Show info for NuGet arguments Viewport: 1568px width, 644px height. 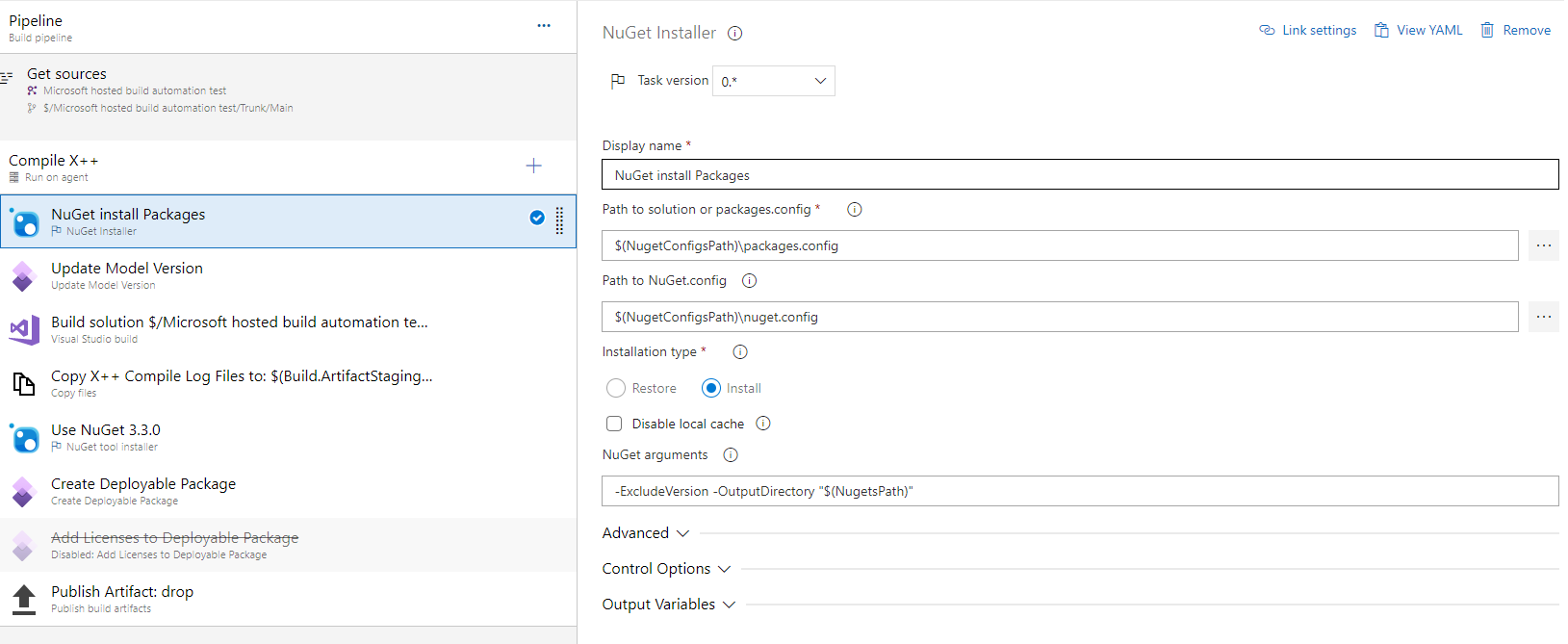tap(731, 455)
